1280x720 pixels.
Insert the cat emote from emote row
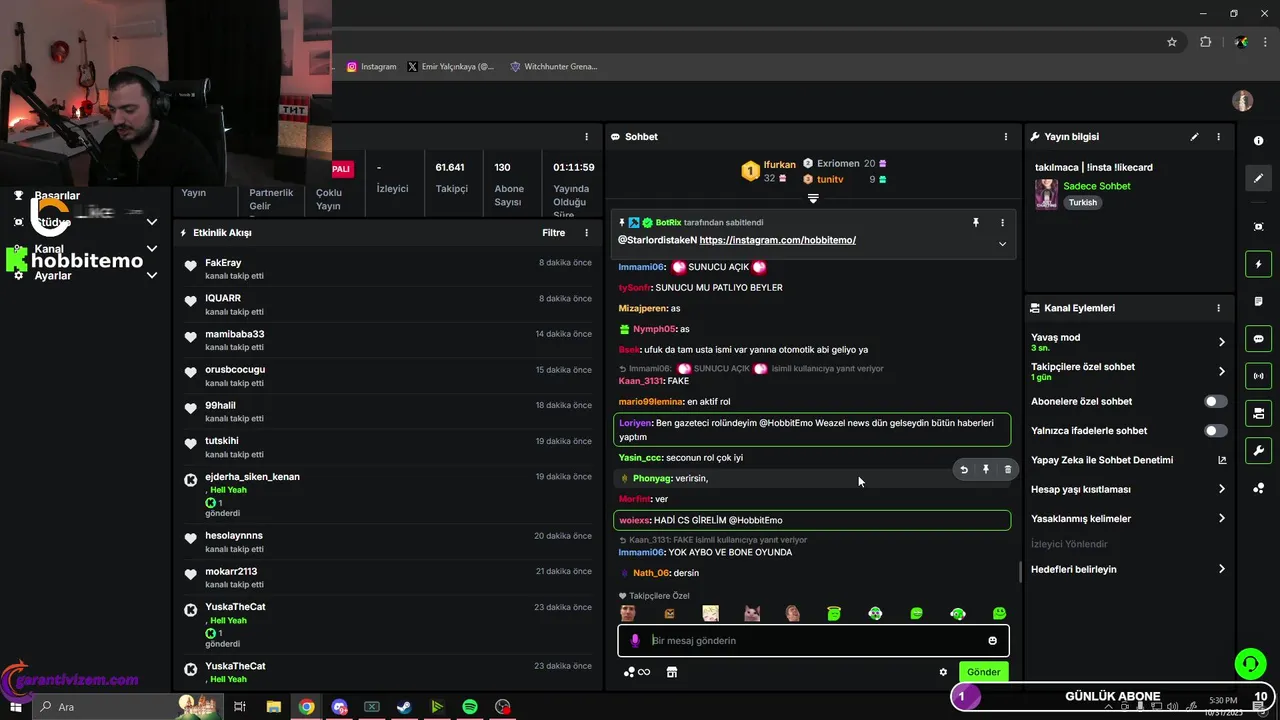[x=752, y=613]
